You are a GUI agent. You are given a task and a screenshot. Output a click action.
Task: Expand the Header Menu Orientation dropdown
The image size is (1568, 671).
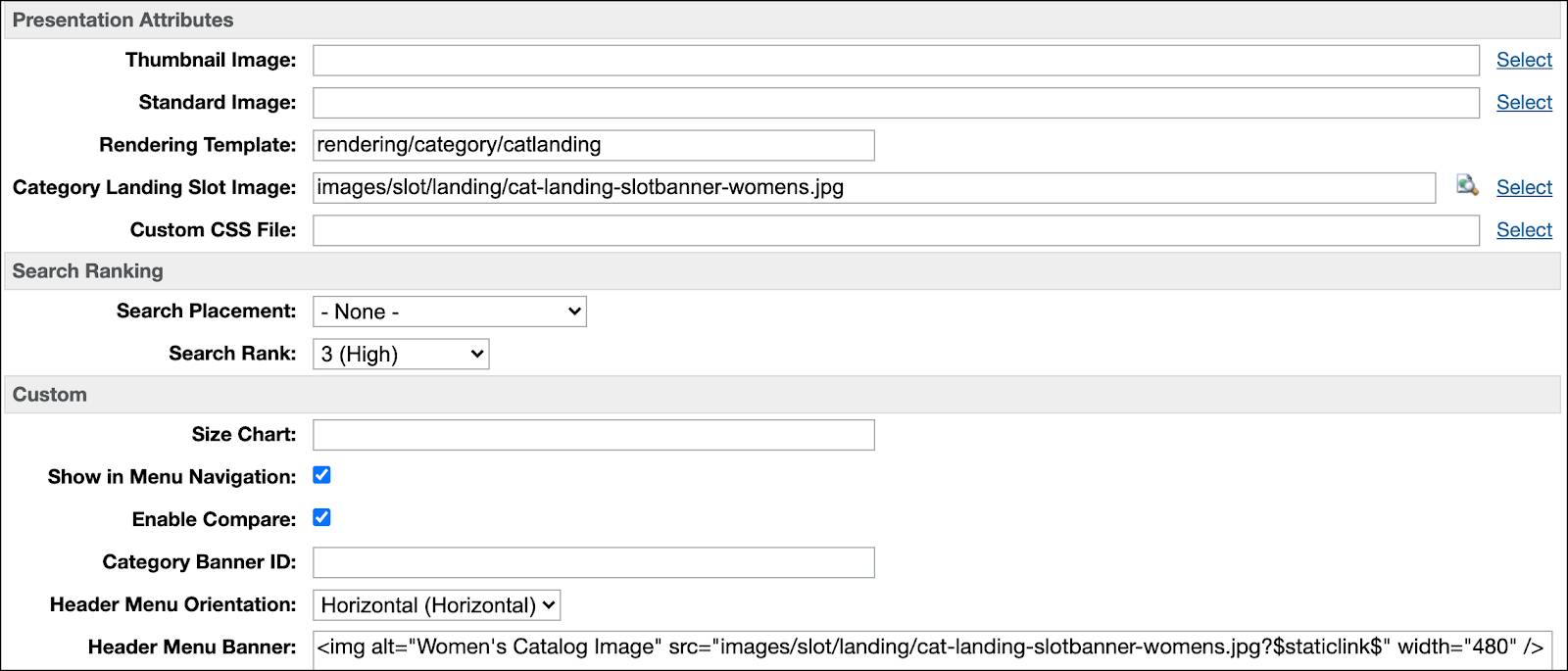coord(436,604)
